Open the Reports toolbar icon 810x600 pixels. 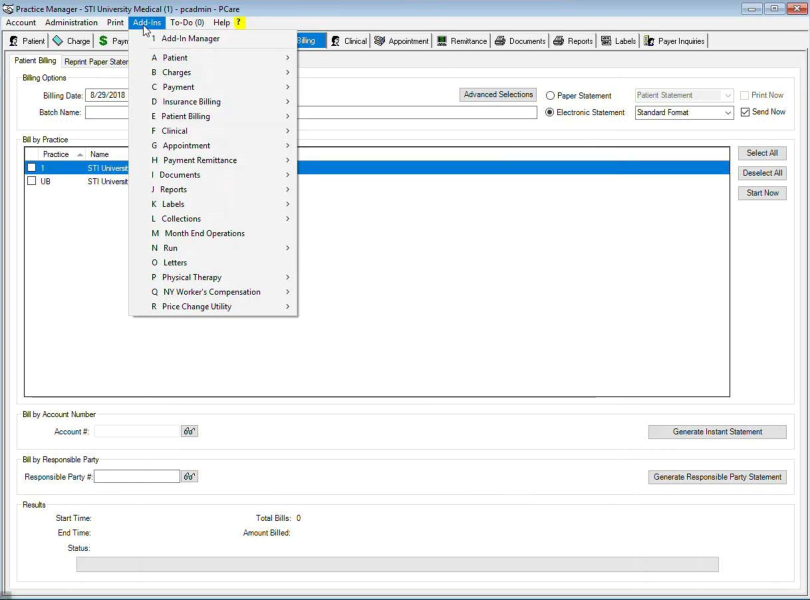[x=573, y=41]
